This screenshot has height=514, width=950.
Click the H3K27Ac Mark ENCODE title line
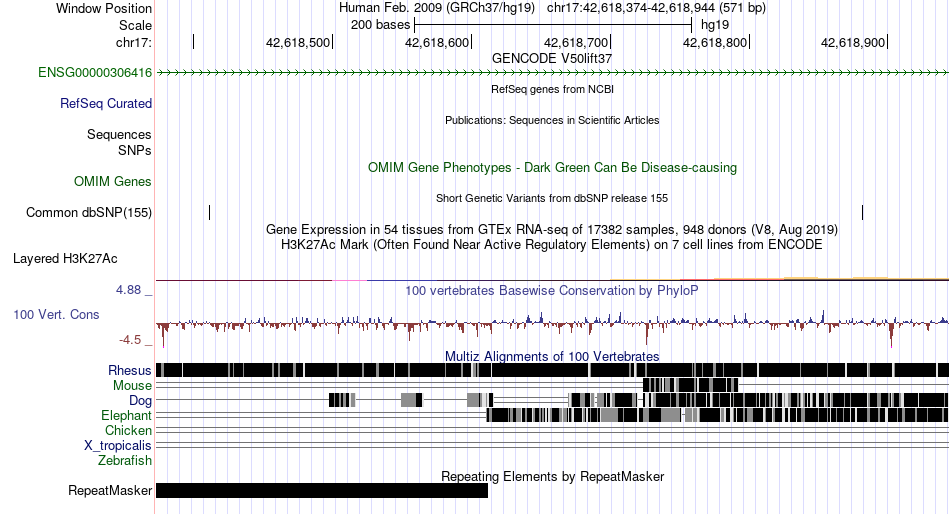coord(552,245)
